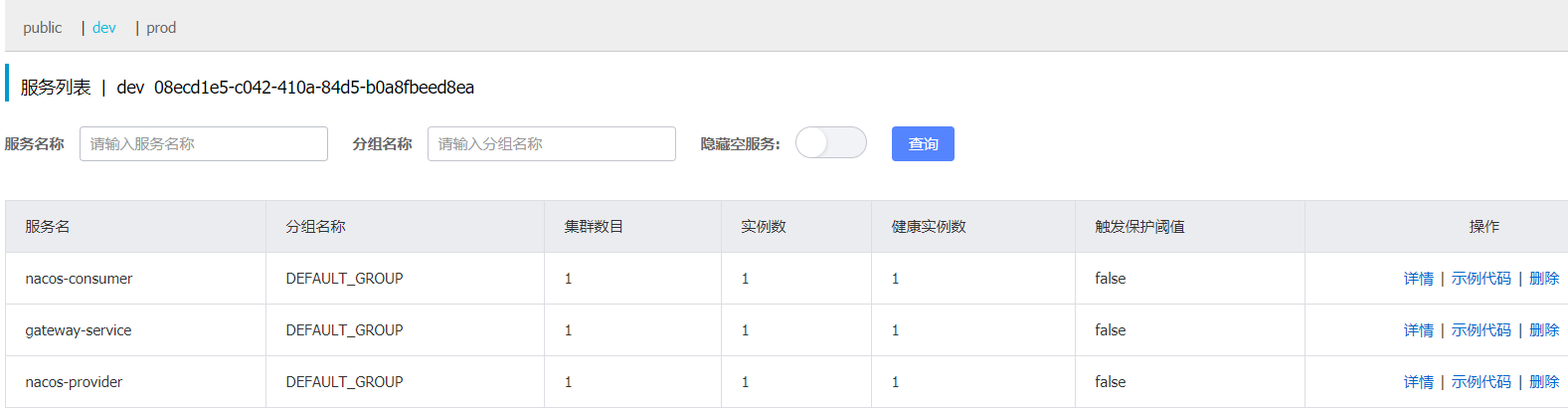The height and width of the screenshot is (415, 1568).
Task: Focus the group name input field
Action: point(552,144)
